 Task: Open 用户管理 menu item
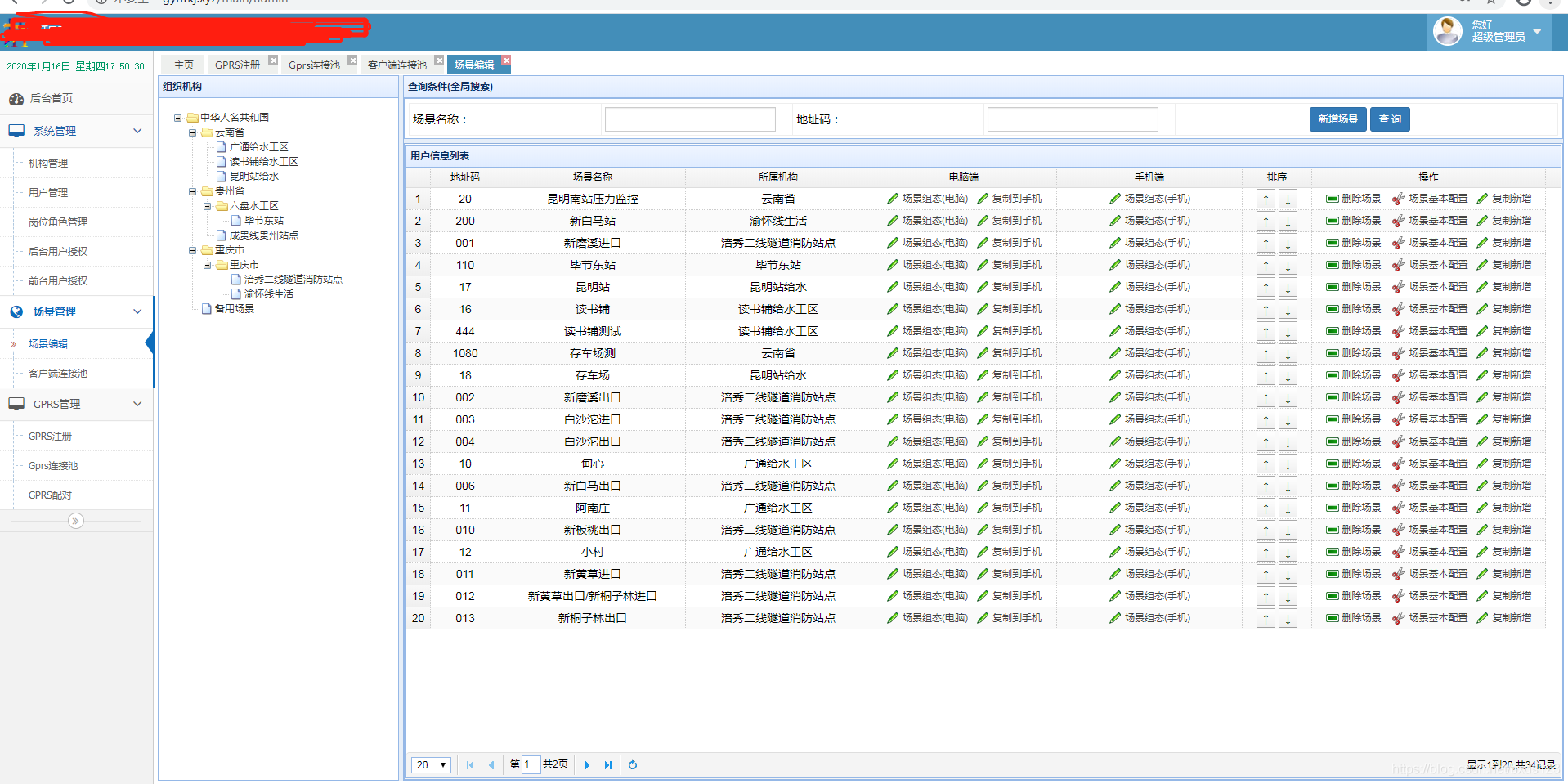48,193
